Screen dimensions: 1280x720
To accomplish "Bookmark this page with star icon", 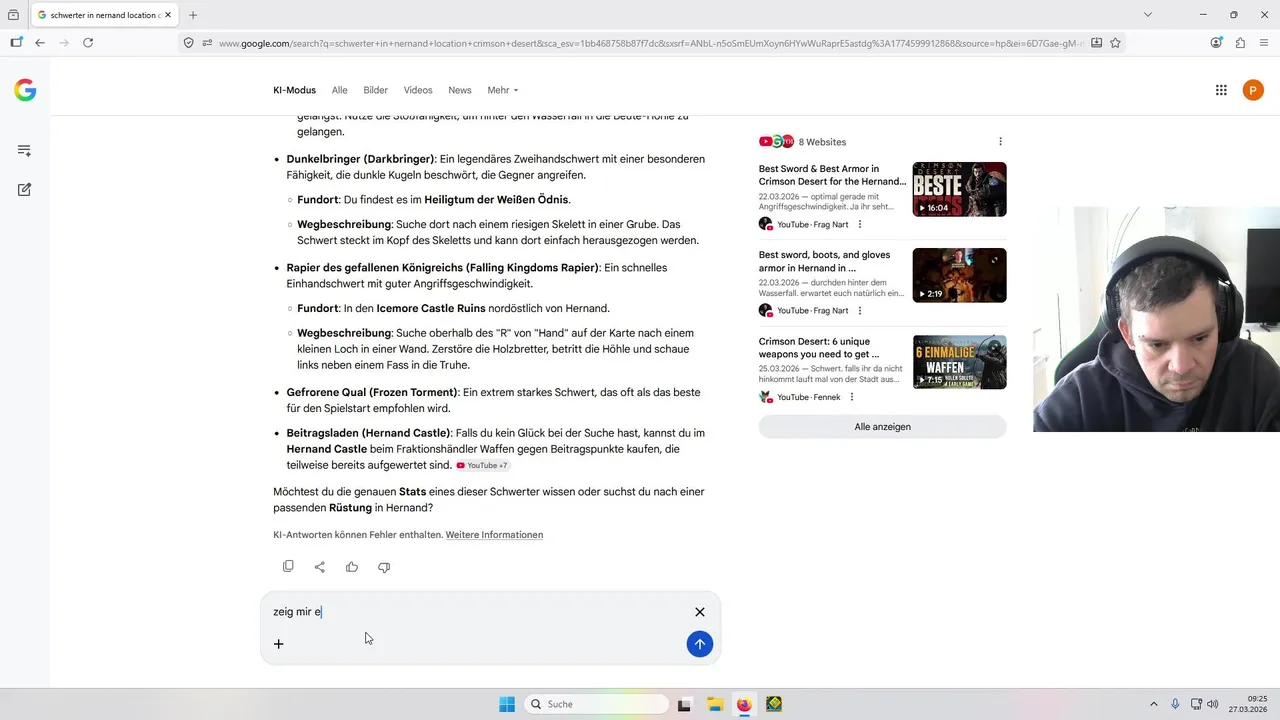I will coord(1115,43).
